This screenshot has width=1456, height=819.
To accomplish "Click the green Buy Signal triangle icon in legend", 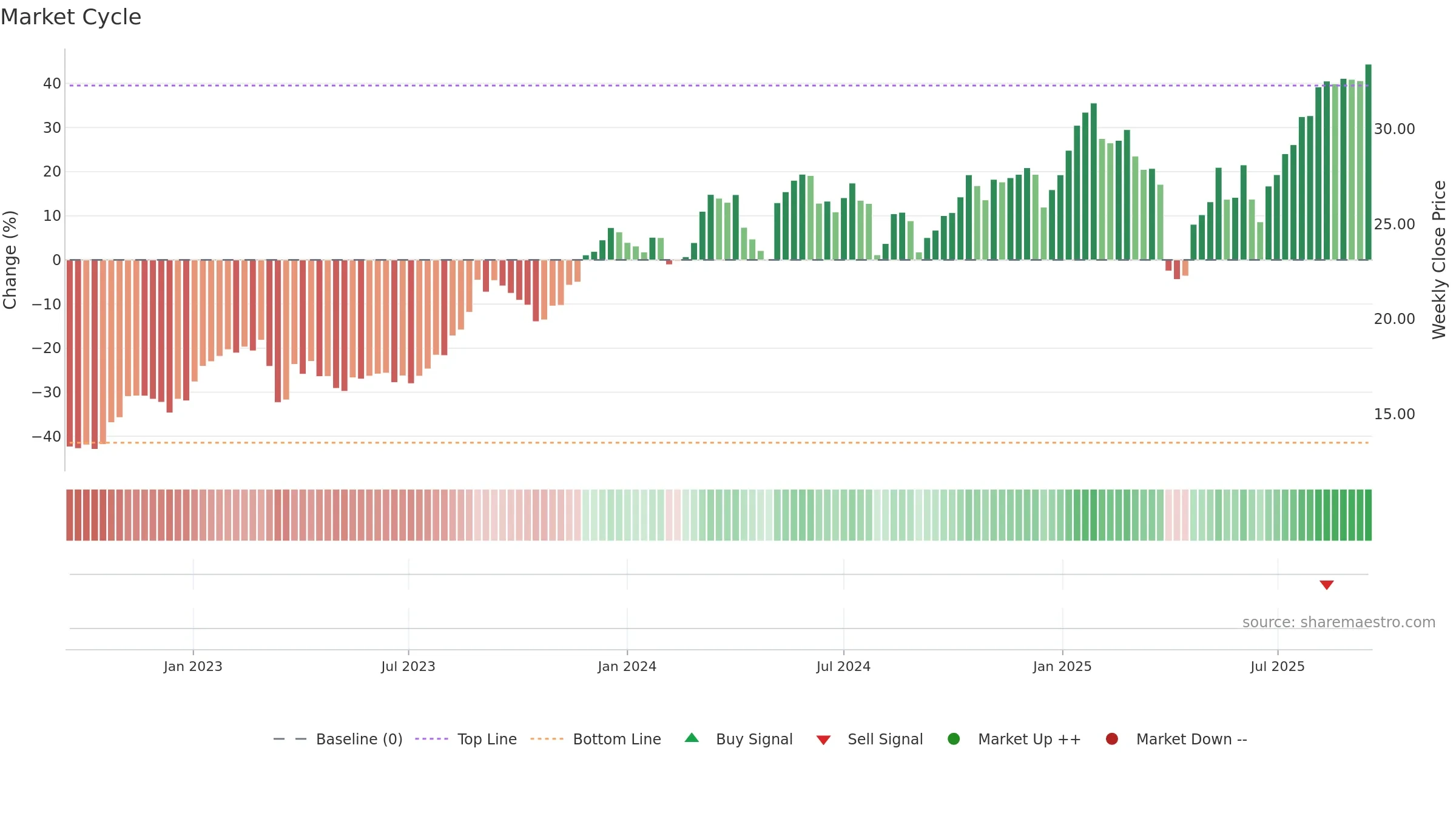I will pyautogui.click(x=692, y=738).
